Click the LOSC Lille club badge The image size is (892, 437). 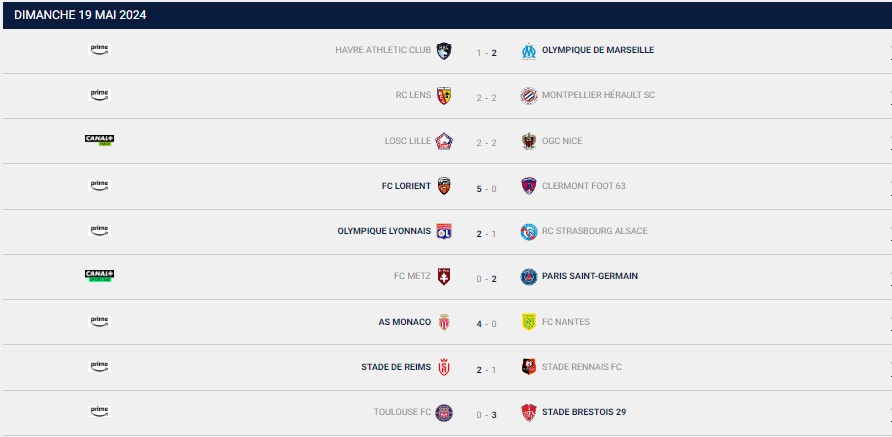(444, 141)
